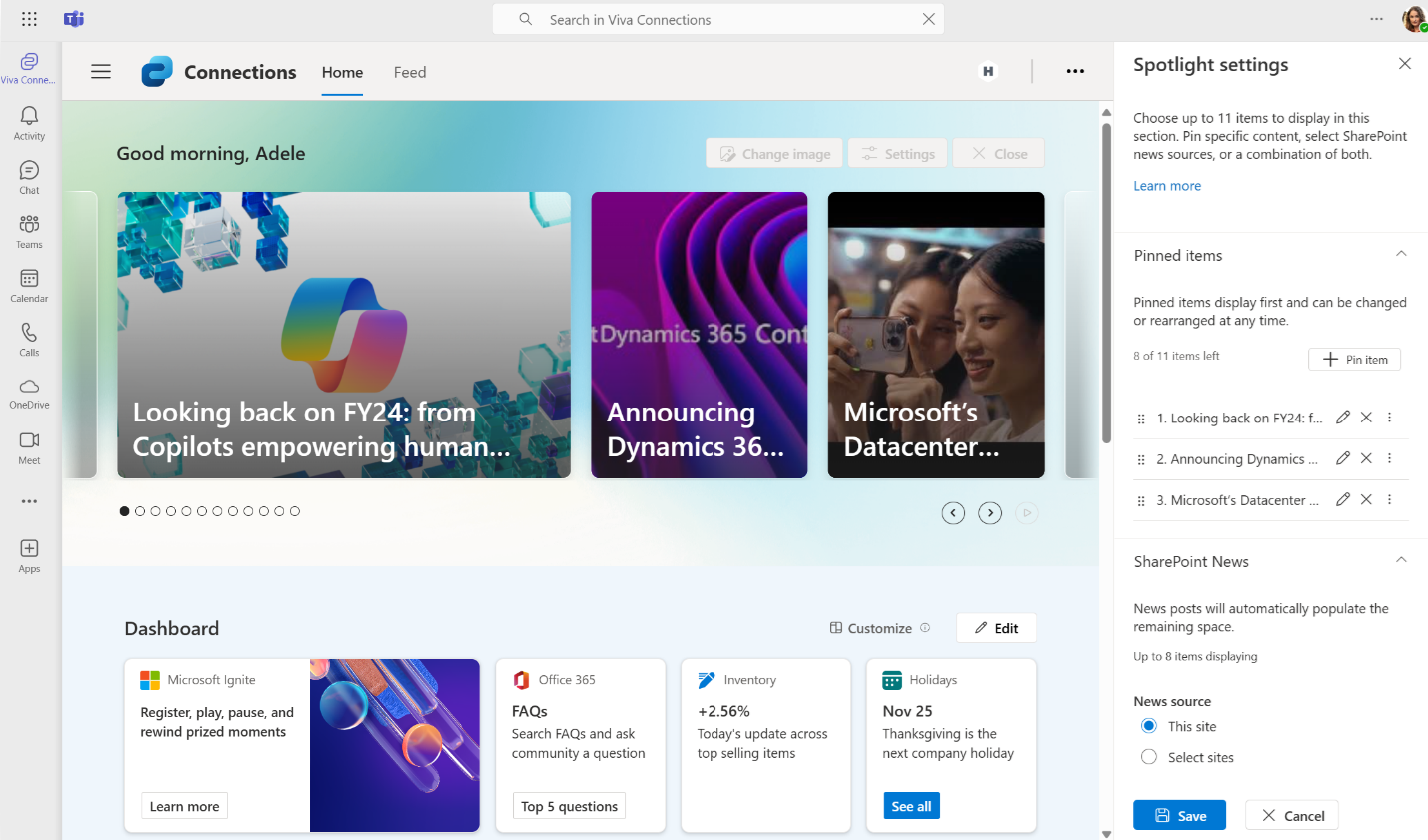Open more options for 'Announcing Dynamics' pinned item
Viewport: 1428px width, 840px height.
click(1389, 458)
